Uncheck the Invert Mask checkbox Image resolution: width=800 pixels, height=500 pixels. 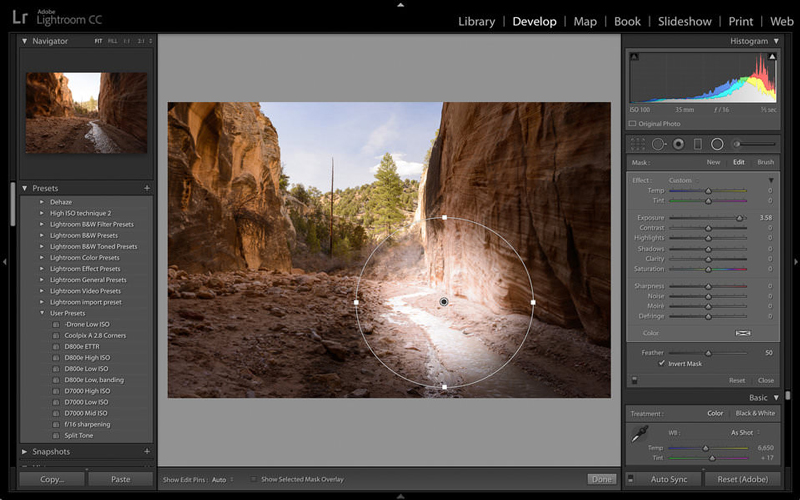coord(662,363)
